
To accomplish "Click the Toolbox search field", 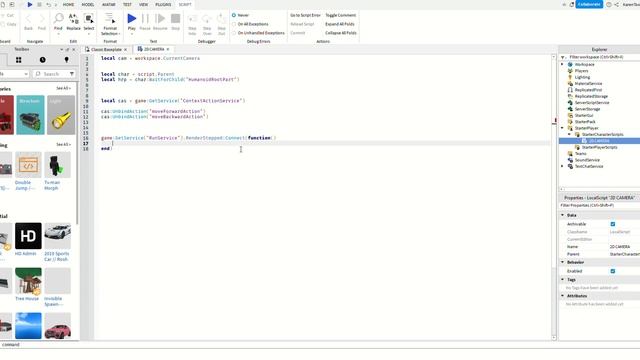I will [x=51, y=74].
